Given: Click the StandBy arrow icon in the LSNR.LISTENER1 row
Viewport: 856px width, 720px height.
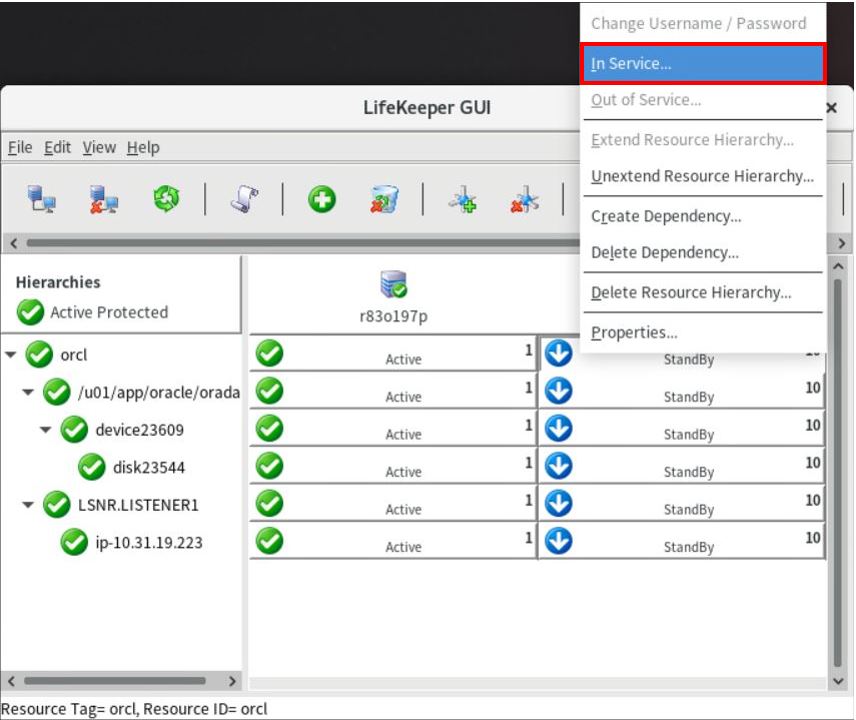Looking at the screenshot, I should (x=558, y=503).
